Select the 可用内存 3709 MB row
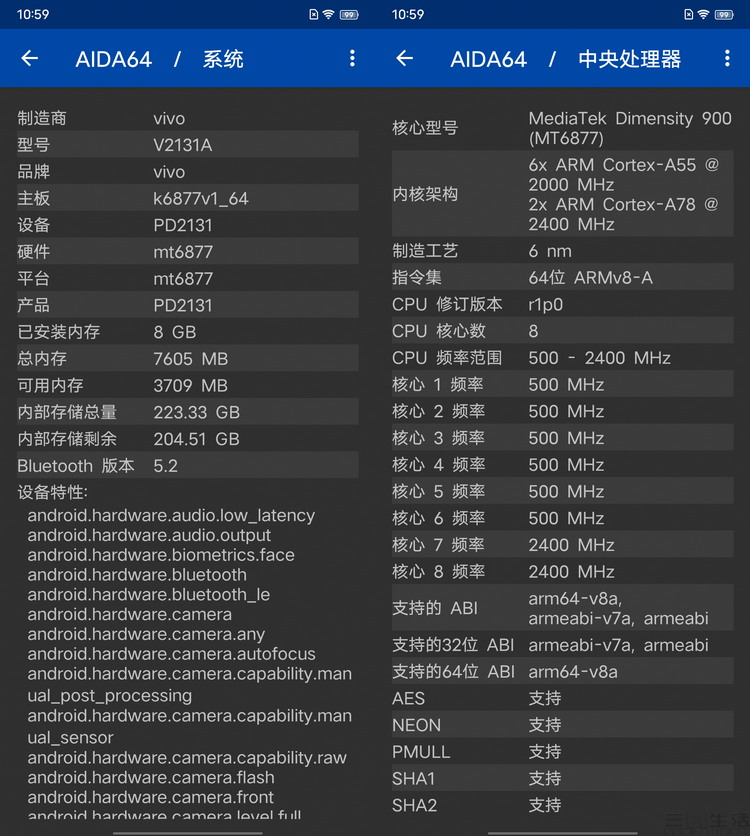750x836 pixels. tap(188, 384)
